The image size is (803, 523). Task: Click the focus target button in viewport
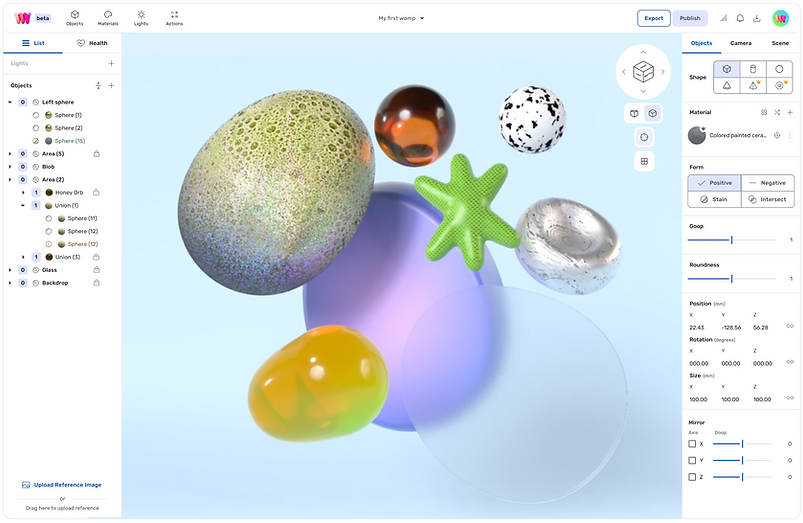pos(644,137)
